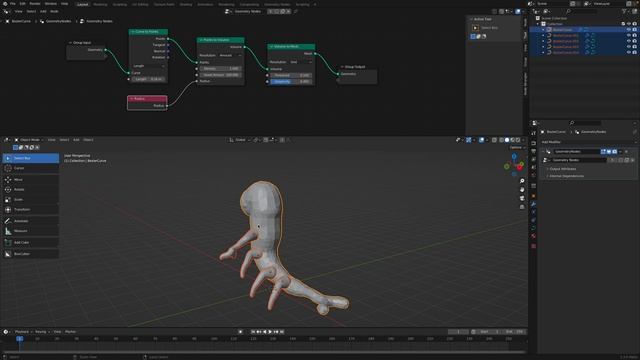640x360 pixels.
Task: Select the Select Box tool
Action: [31, 158]
